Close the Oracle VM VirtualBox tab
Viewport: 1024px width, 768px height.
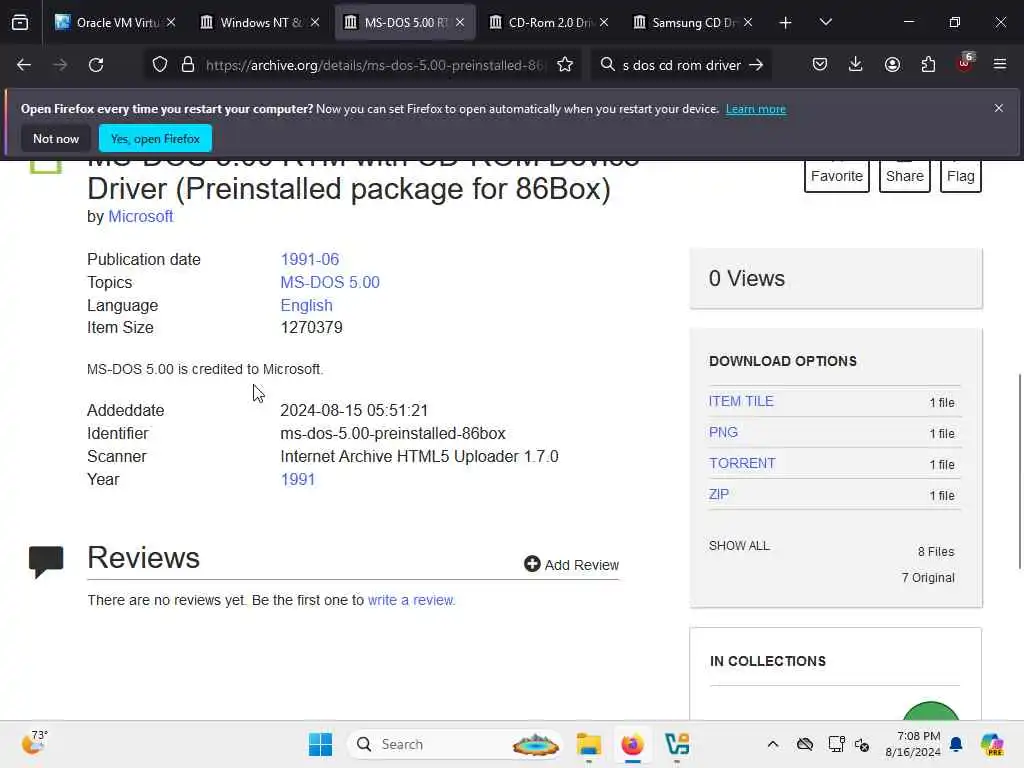pyautogui.click(x=171, y=22)
